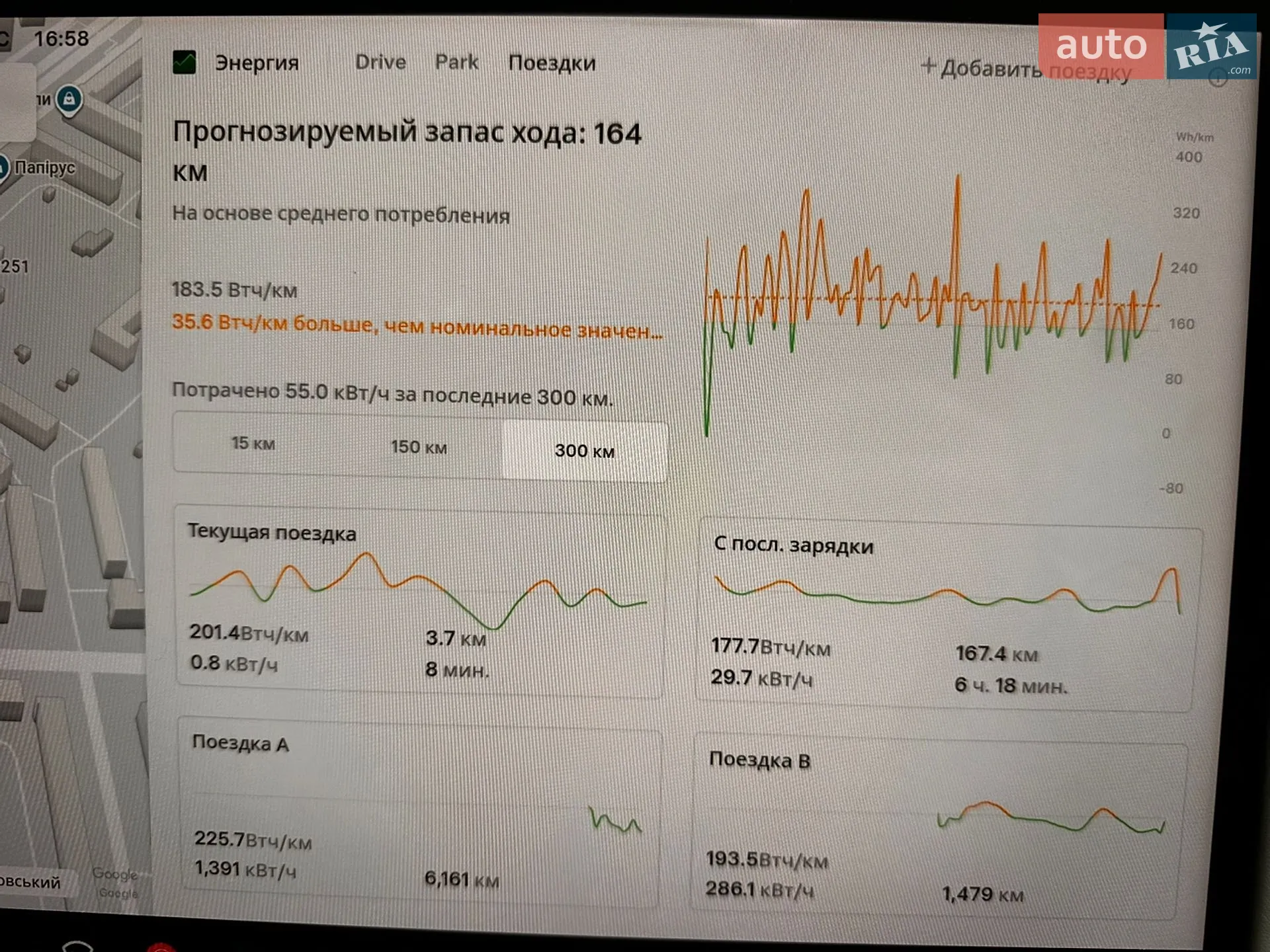Image resolution: width=1270 pixels, height=952 pixels.
Task: Open the Поездка A card
Action: click(419, 812)
